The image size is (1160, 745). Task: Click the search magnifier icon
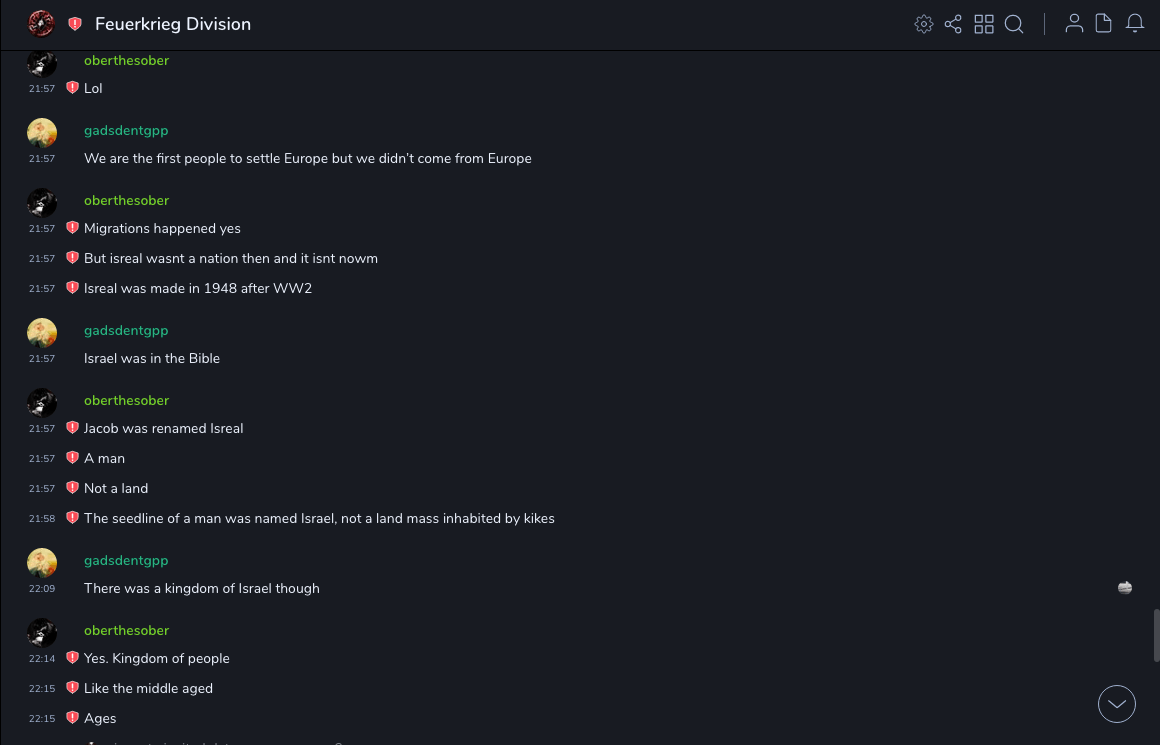[1014, 24]
